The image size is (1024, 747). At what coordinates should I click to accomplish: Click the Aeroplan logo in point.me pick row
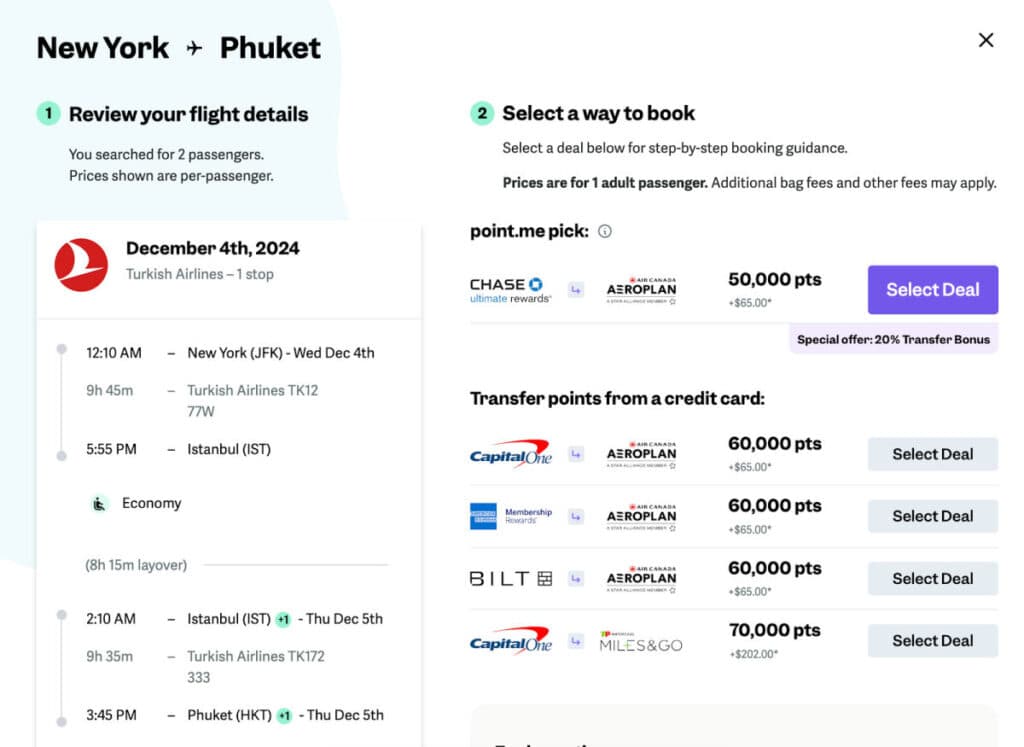pyautogui.click(x=641, y=290)
